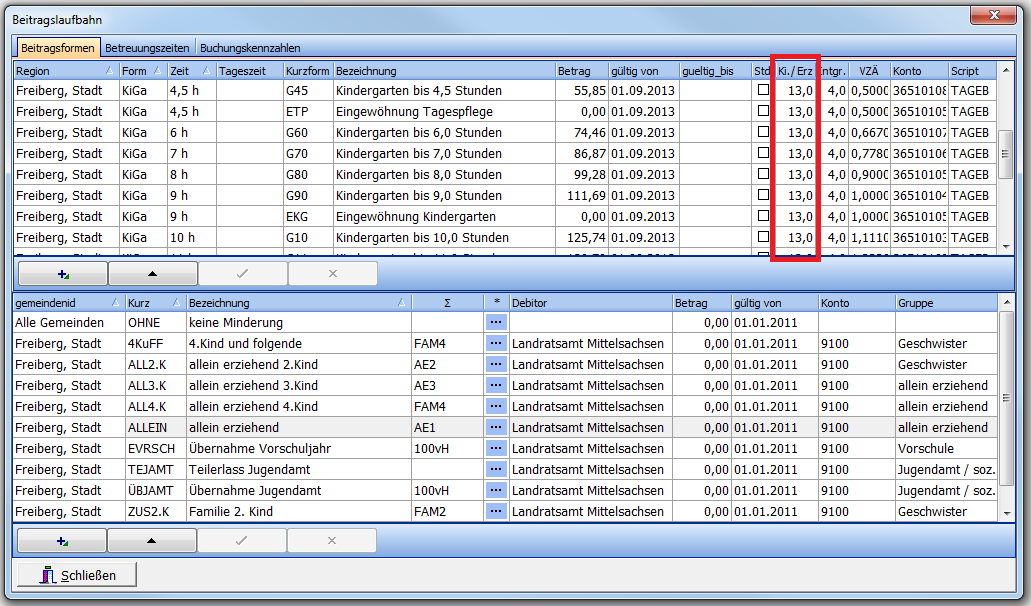This screenshot has height=606, width=1031.
Task: Click the 125,74 Betrag cell
Action: click(x=582, y=238)
